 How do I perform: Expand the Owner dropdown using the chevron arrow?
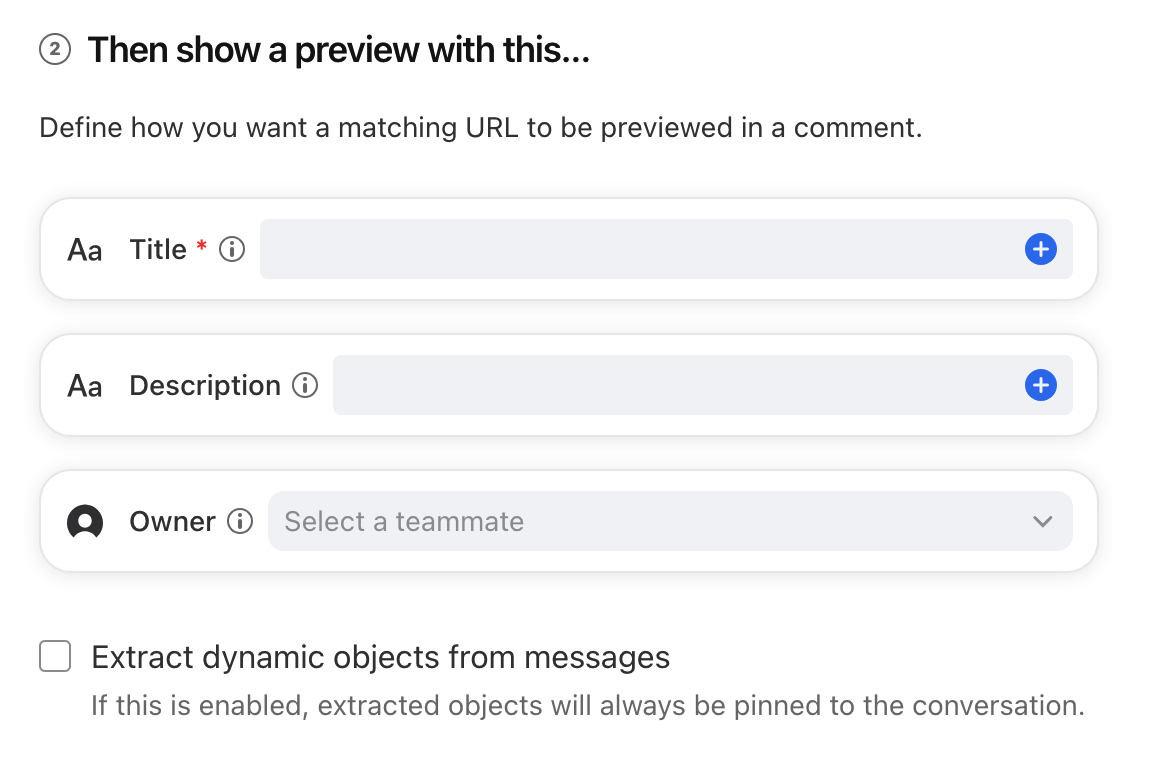[1043, 521]
